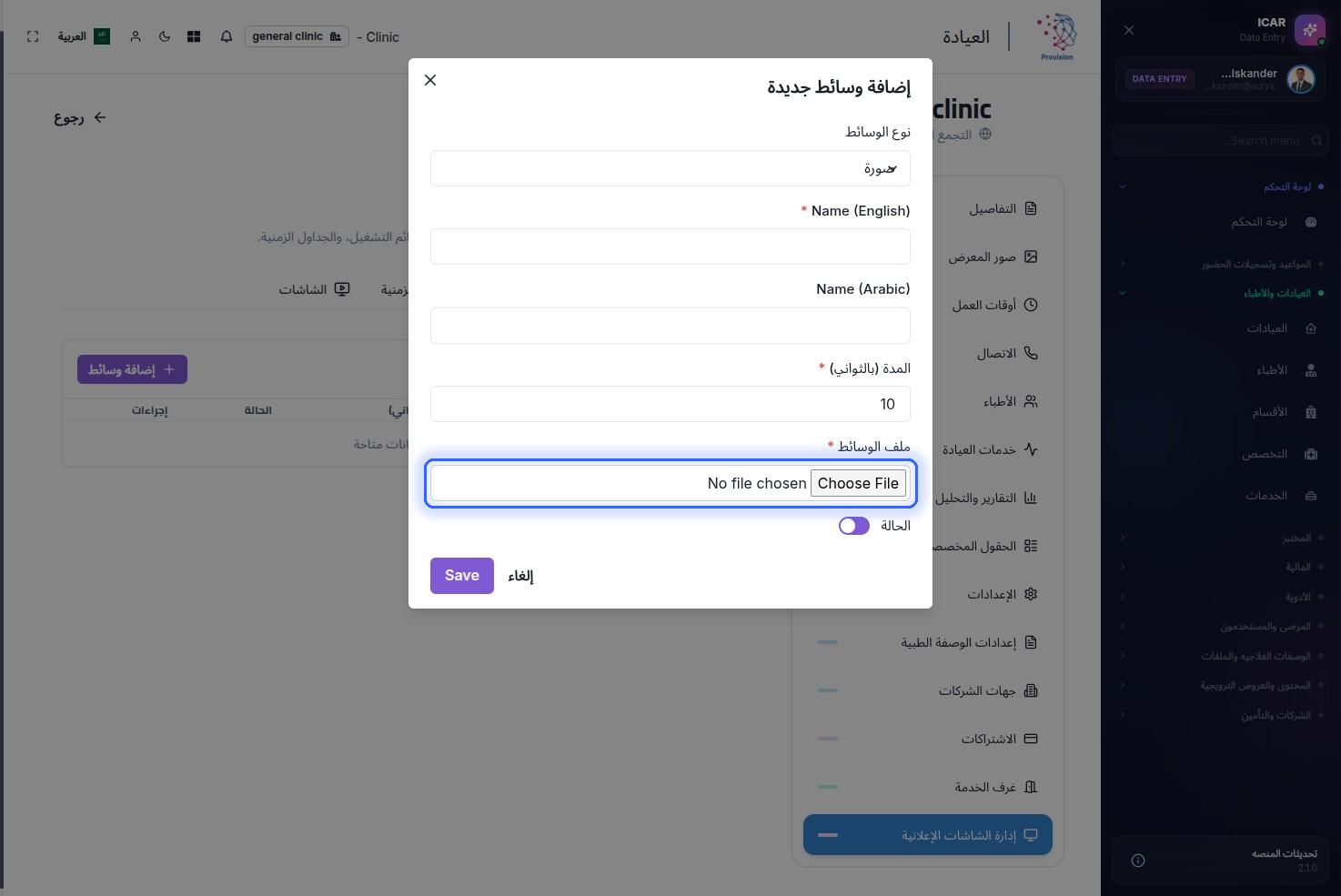Open غرف الخدمة menu item
The image size is (1341, 896).
coord(928,787)
